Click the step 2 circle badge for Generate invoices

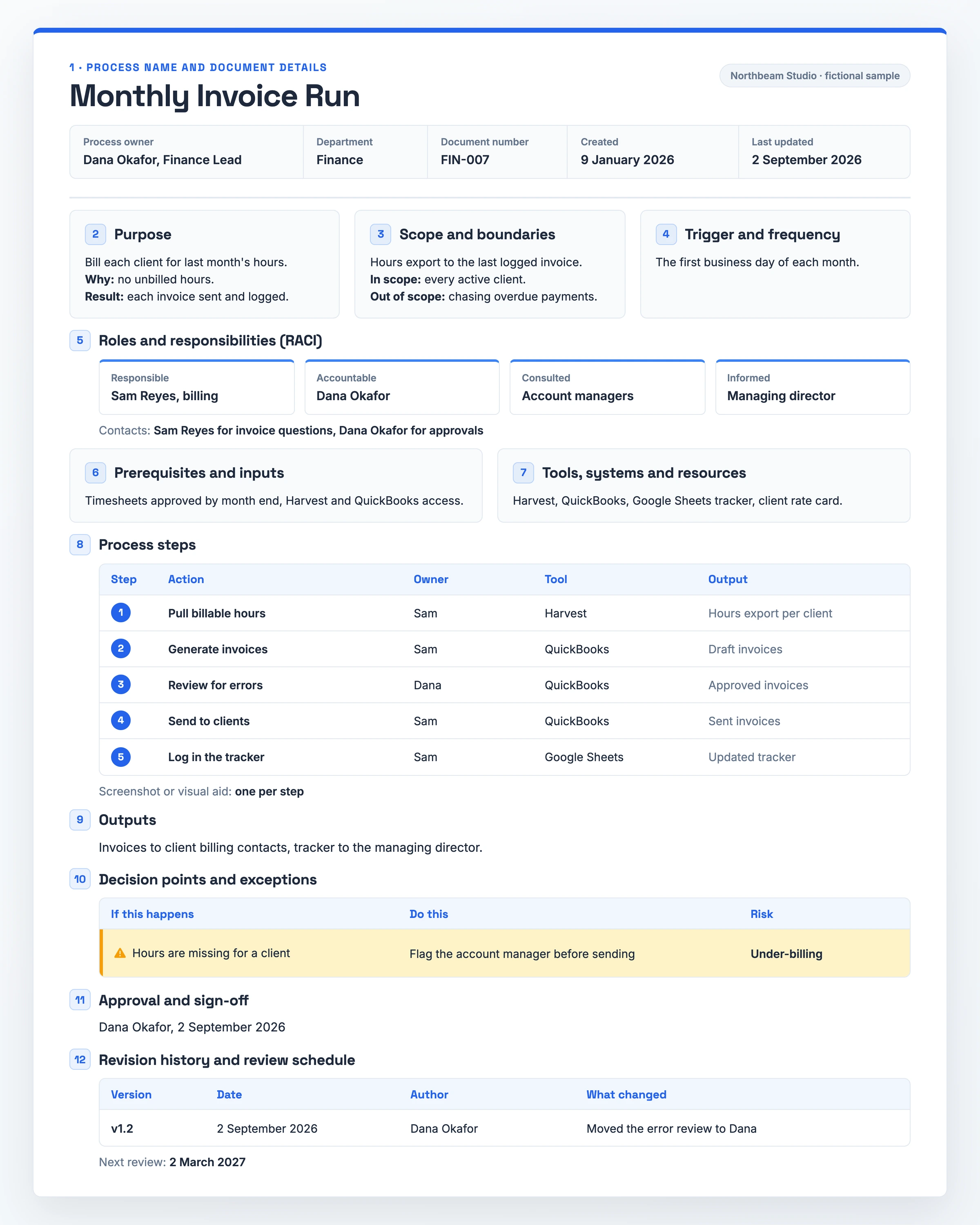pos(120,648)
